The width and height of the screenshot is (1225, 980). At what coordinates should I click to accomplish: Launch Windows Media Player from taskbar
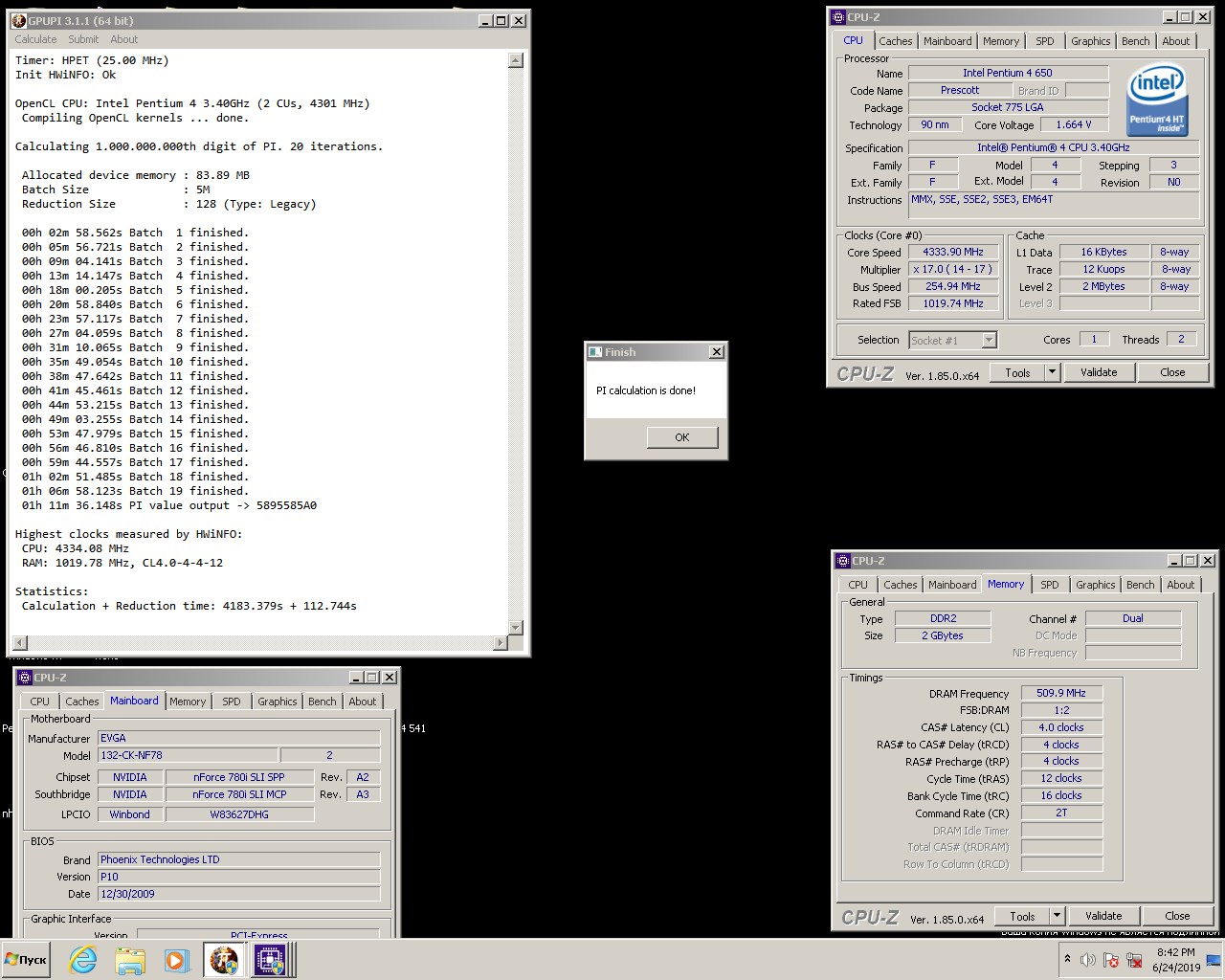click(x=176, y=960)
